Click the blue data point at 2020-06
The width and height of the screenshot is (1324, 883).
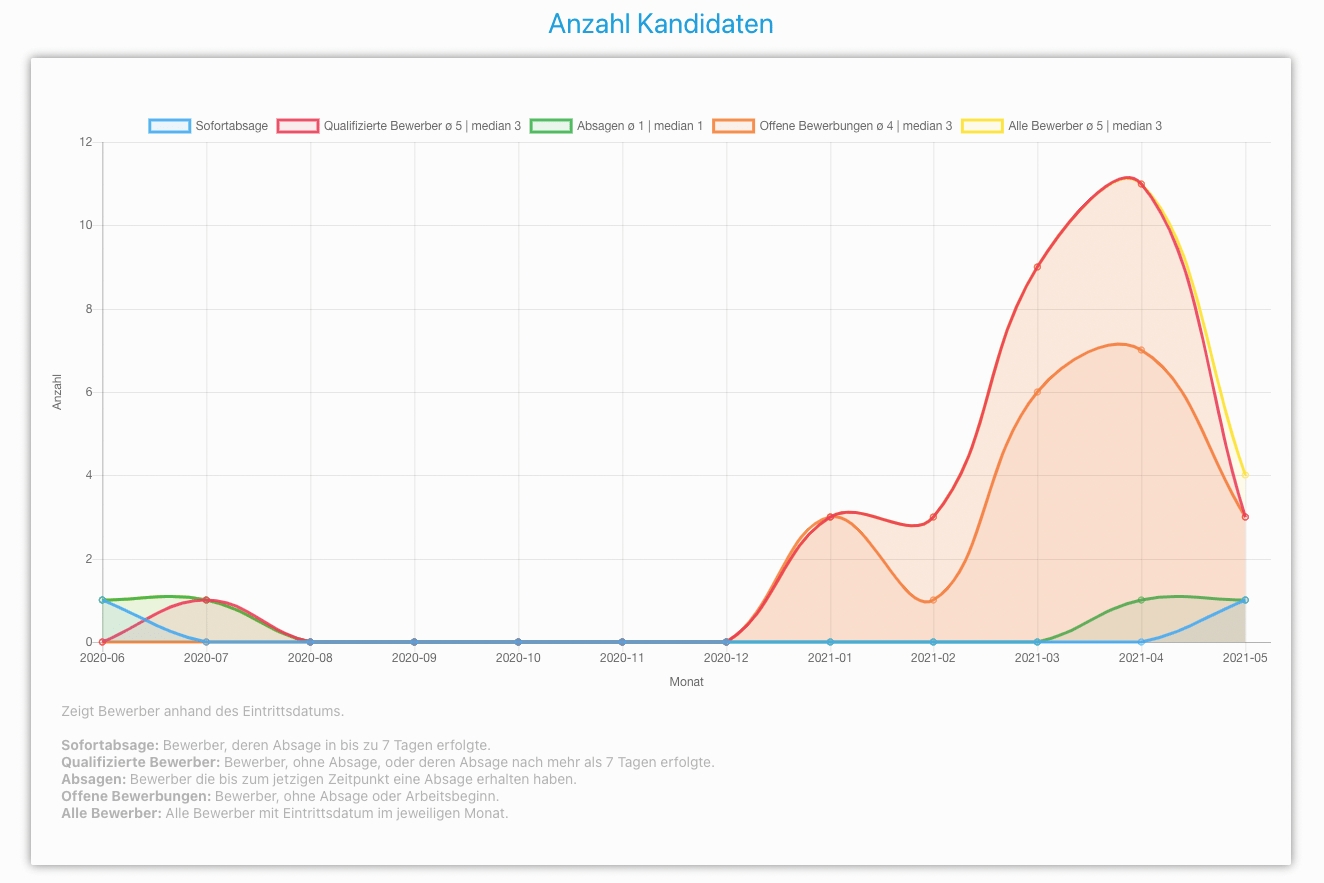pos(102,600)
